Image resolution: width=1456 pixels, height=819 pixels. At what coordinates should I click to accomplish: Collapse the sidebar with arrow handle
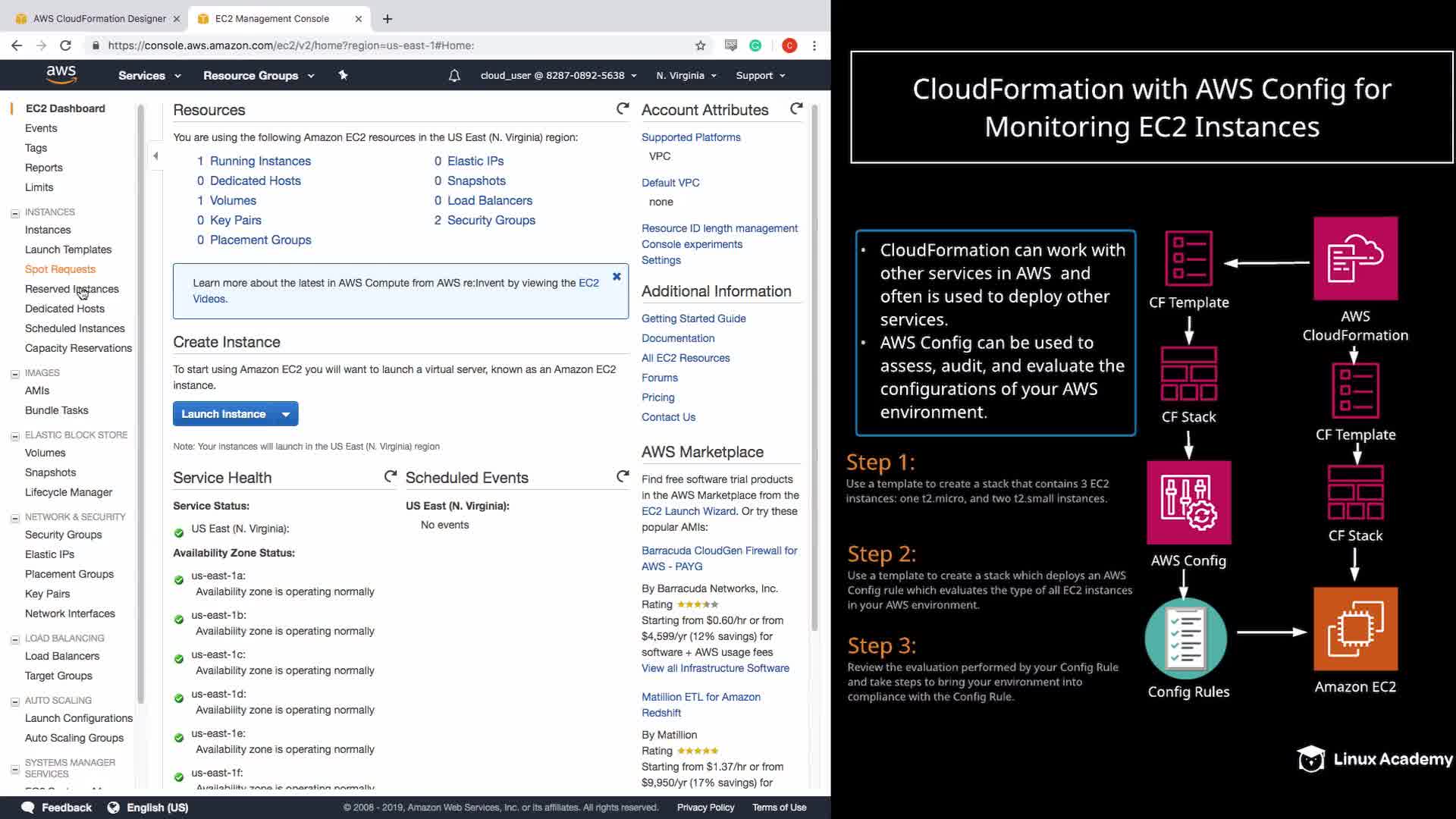[155, 156]
